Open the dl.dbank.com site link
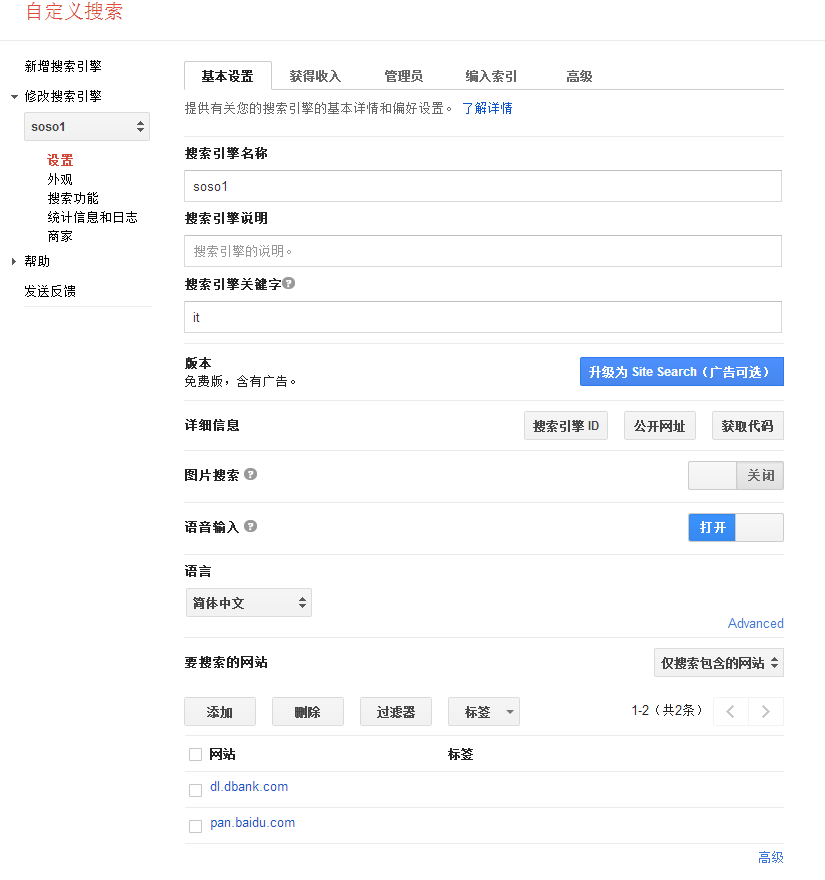 point(249,786)
